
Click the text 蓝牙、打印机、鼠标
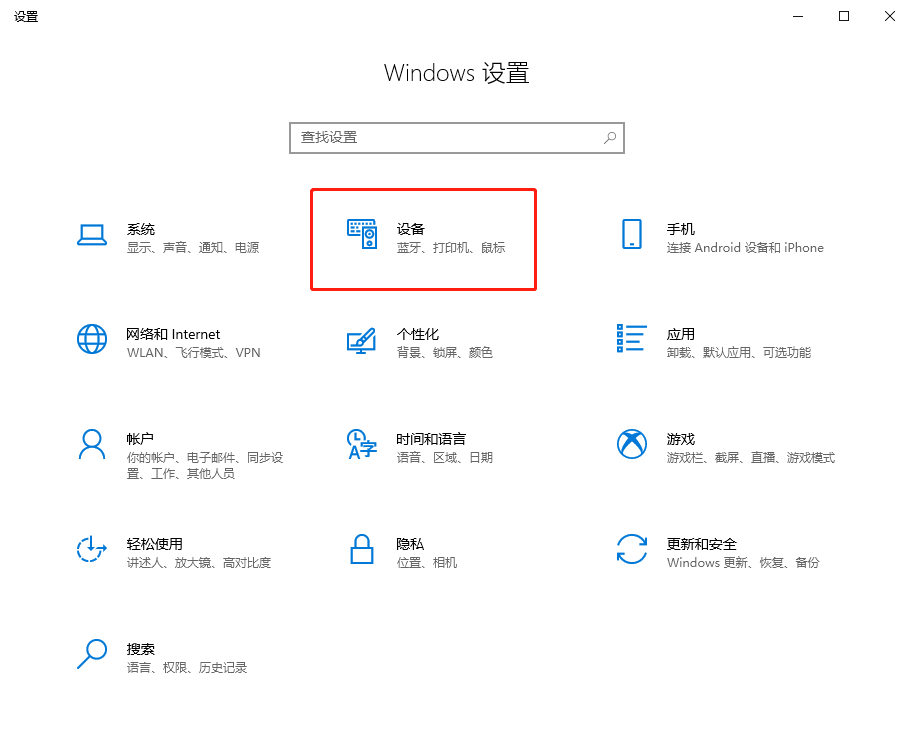click(x=451, y=247)
